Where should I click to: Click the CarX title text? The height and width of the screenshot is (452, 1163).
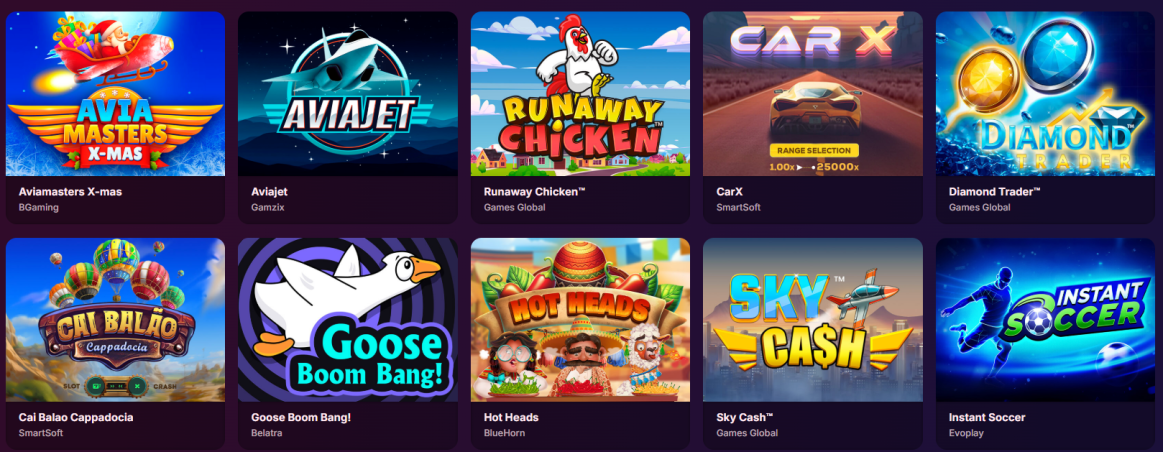(729, 191)
